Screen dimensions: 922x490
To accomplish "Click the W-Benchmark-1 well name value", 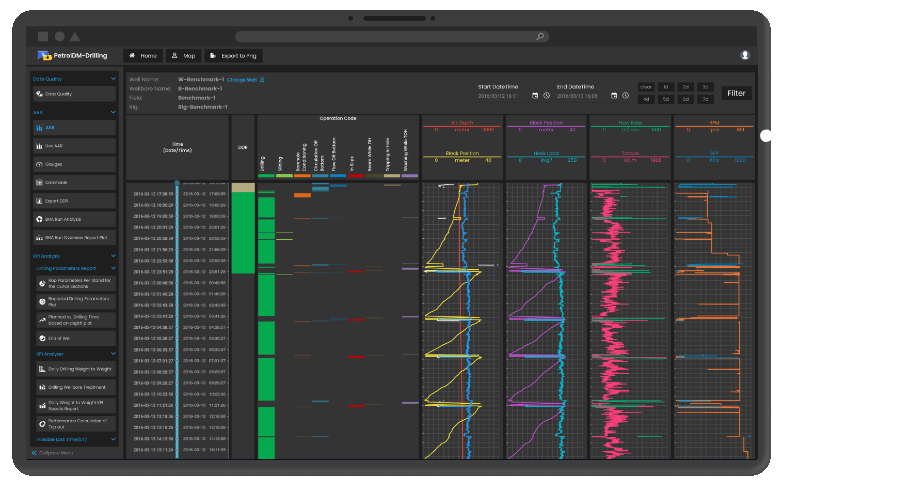I will coord(201,79).
